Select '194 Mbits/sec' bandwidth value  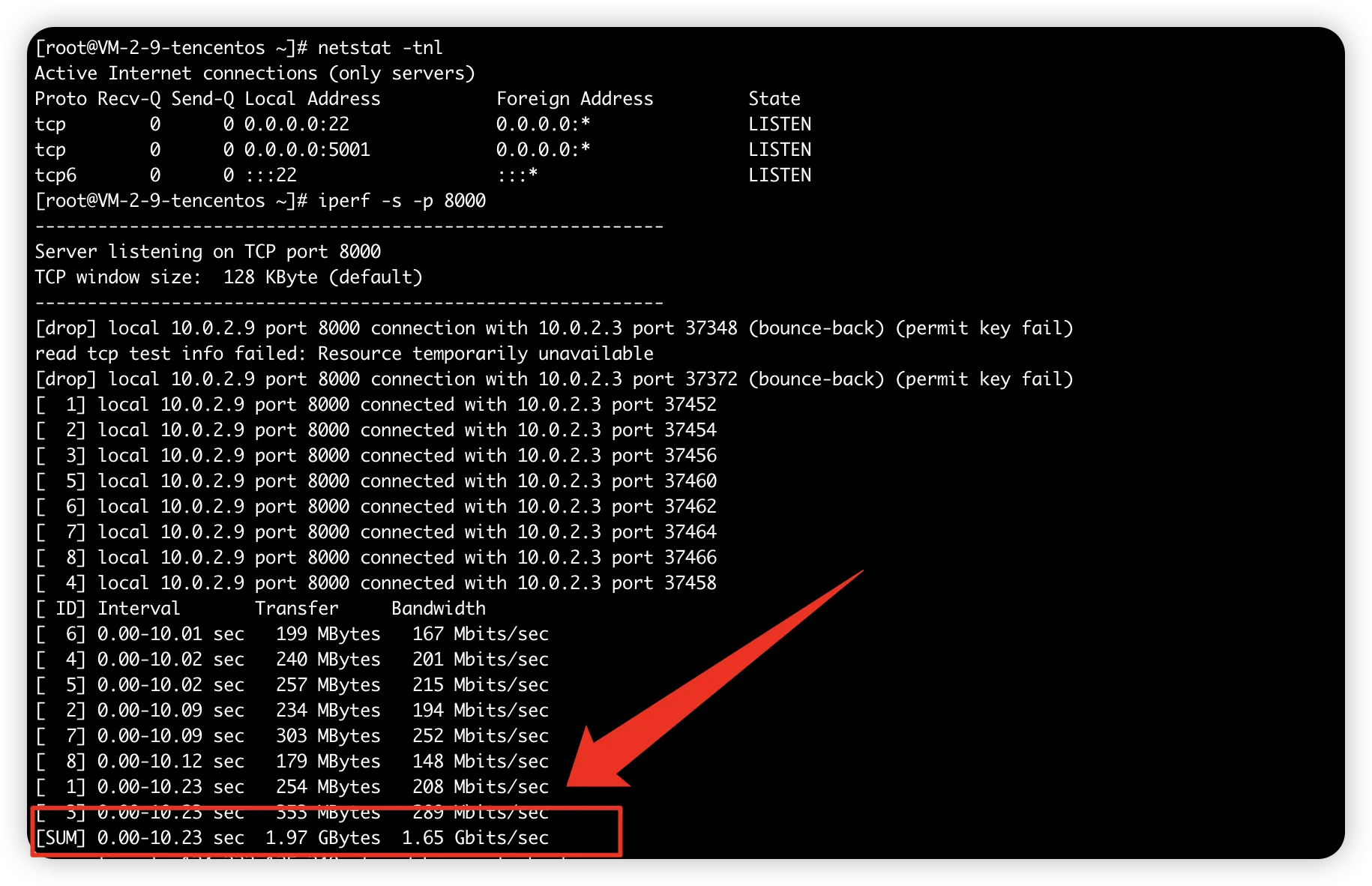coord(481,711)
